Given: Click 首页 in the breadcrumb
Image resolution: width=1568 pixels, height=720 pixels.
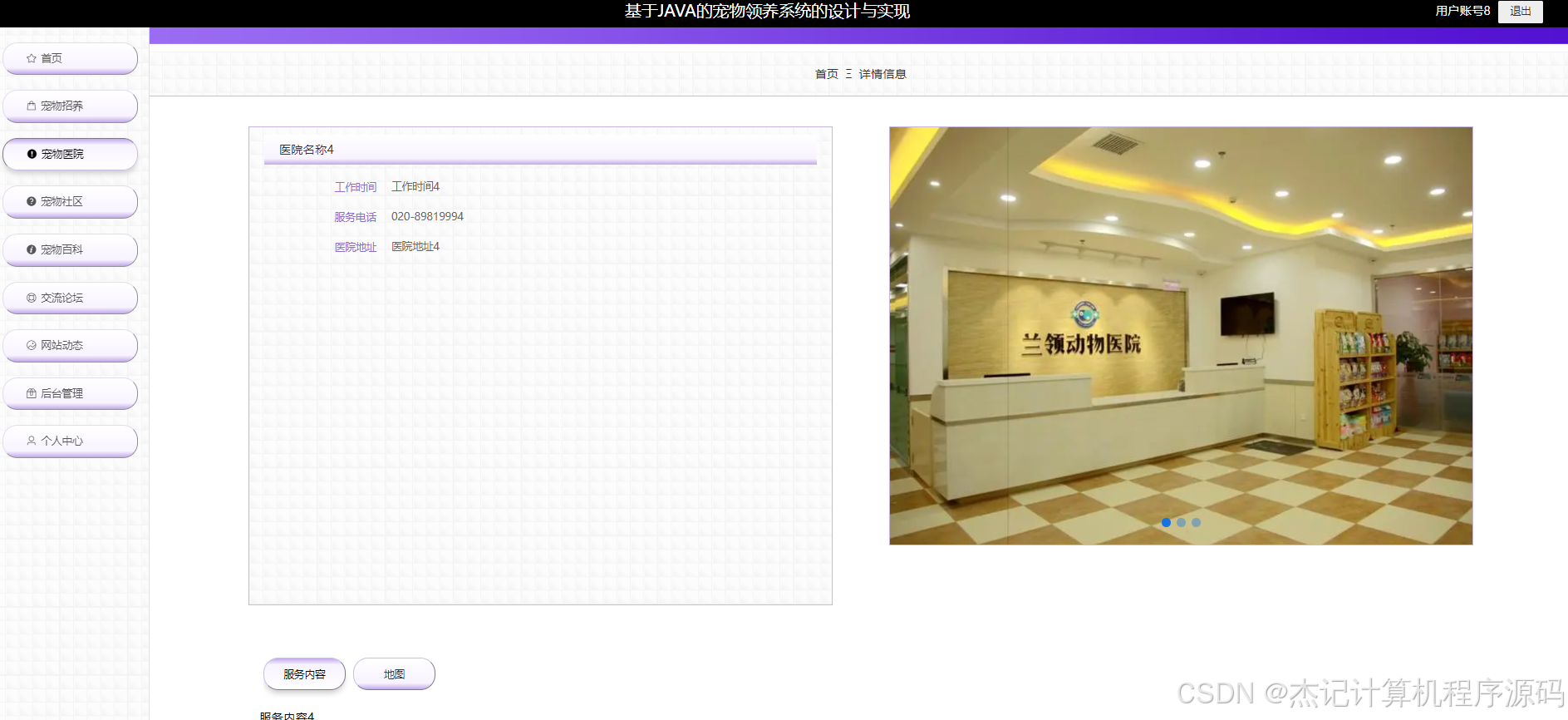Looking at the screenshot, I should pyautogui.click(x=826, y=74).
